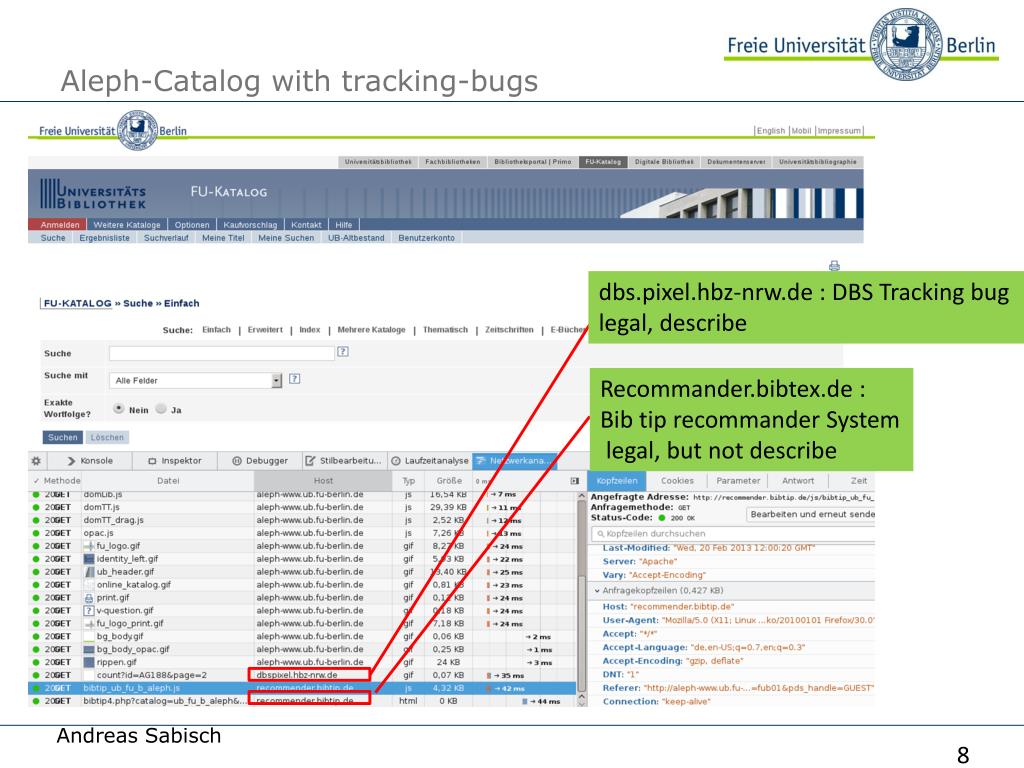This screenshot has height=768, width=1024.
Task: Select the Kopfzeilen tab
Action: [617, 481]
